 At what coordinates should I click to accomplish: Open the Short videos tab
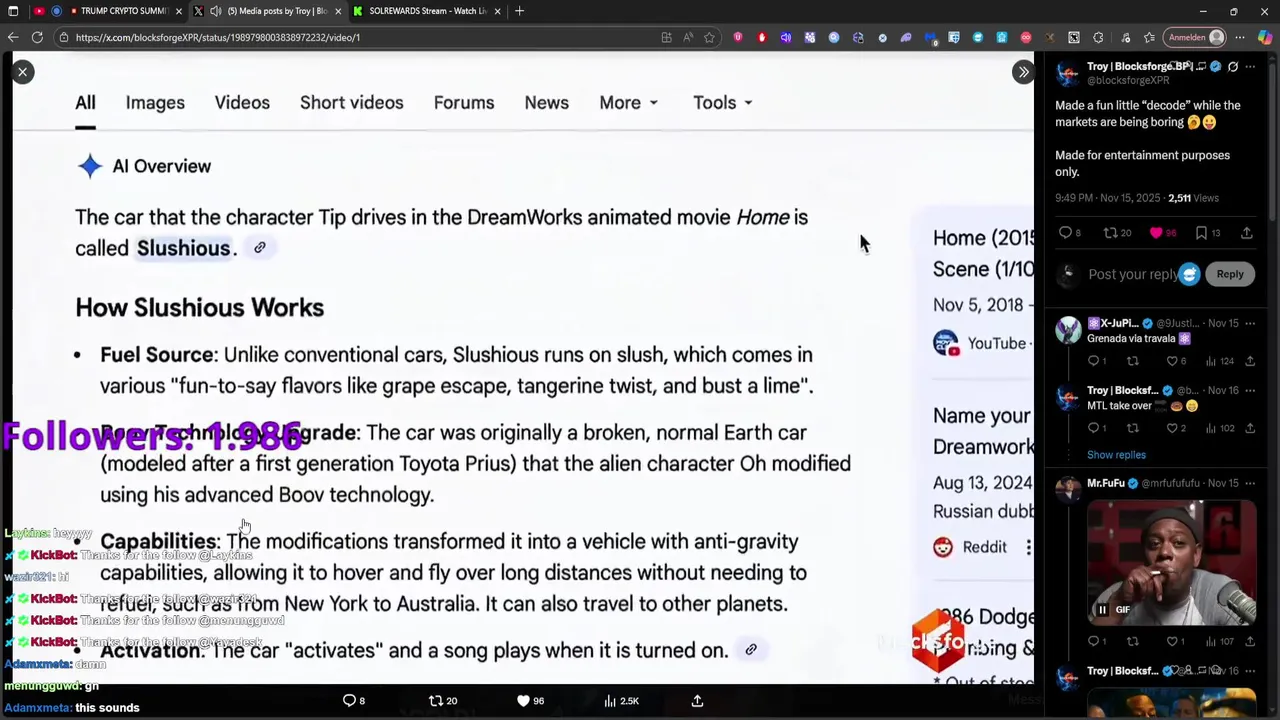(351, 103)
